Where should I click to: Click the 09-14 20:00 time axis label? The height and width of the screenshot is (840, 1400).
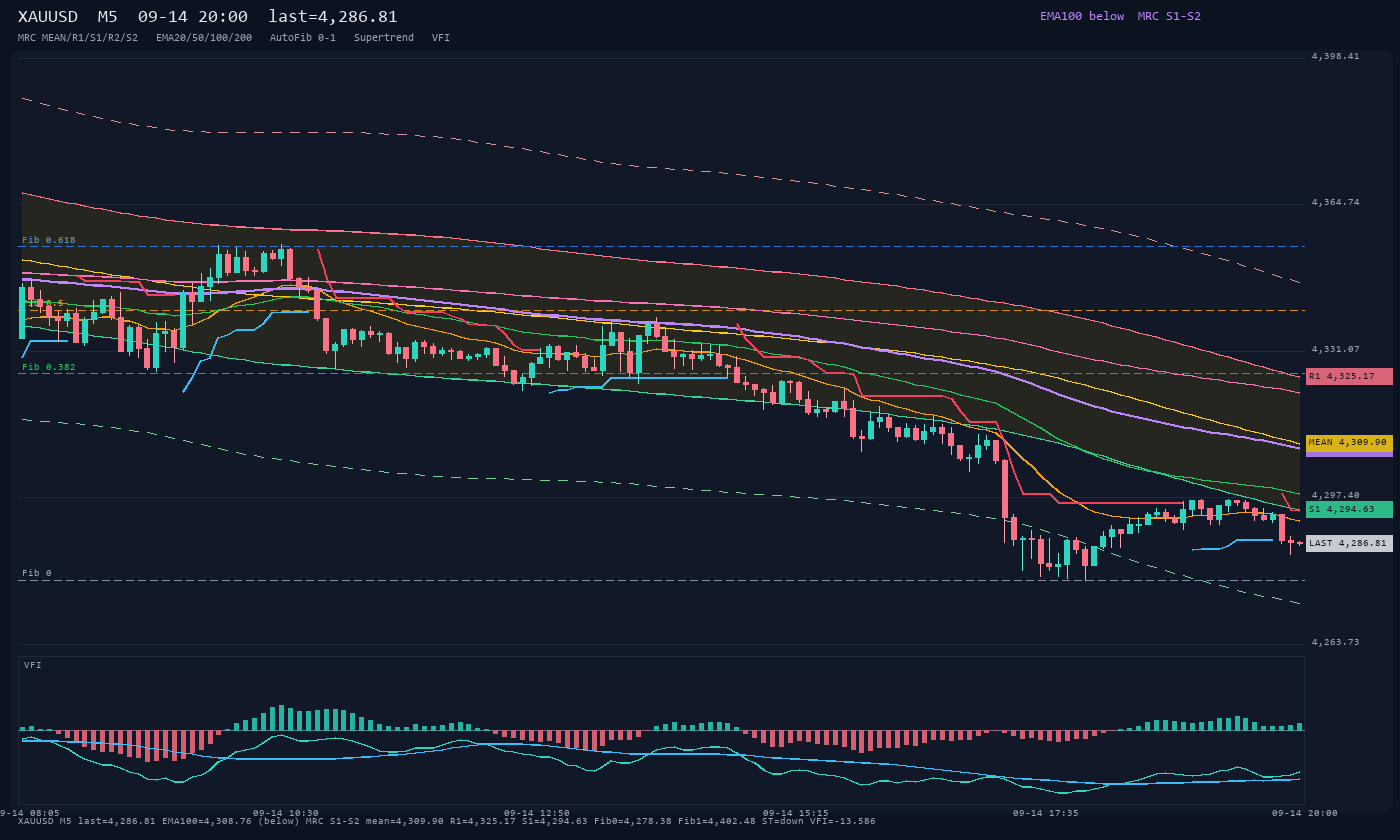pyautogui.click(x=1304, y=813)
